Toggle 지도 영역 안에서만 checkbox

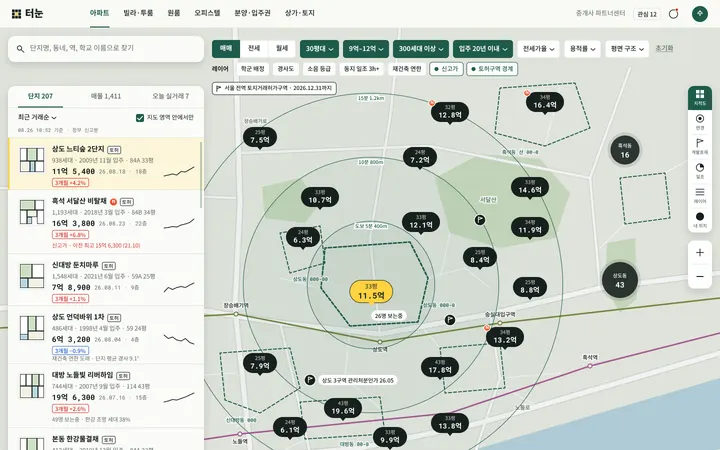[x=140, y=118]
